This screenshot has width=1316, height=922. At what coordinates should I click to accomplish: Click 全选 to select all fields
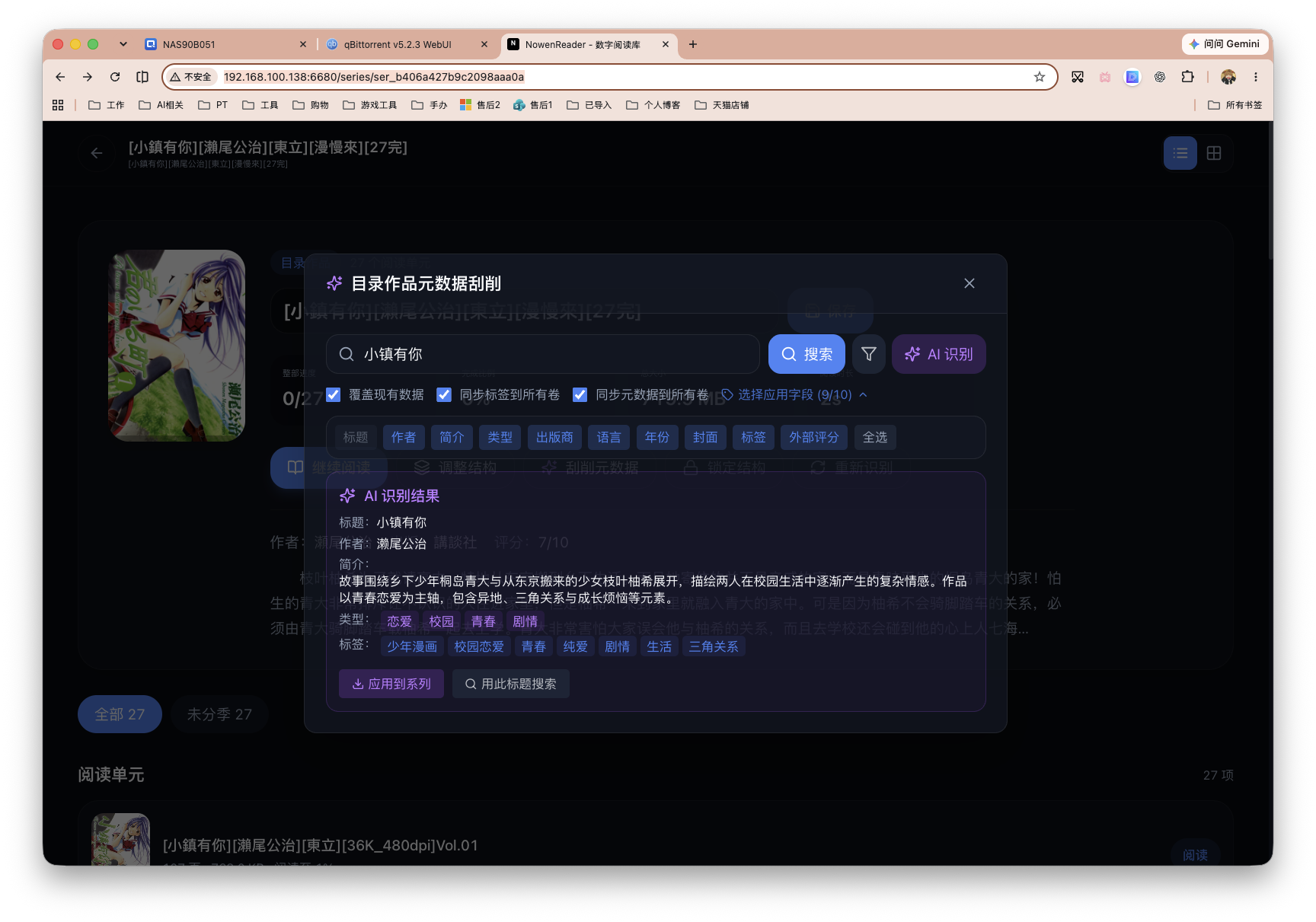(x=875, y=437)
